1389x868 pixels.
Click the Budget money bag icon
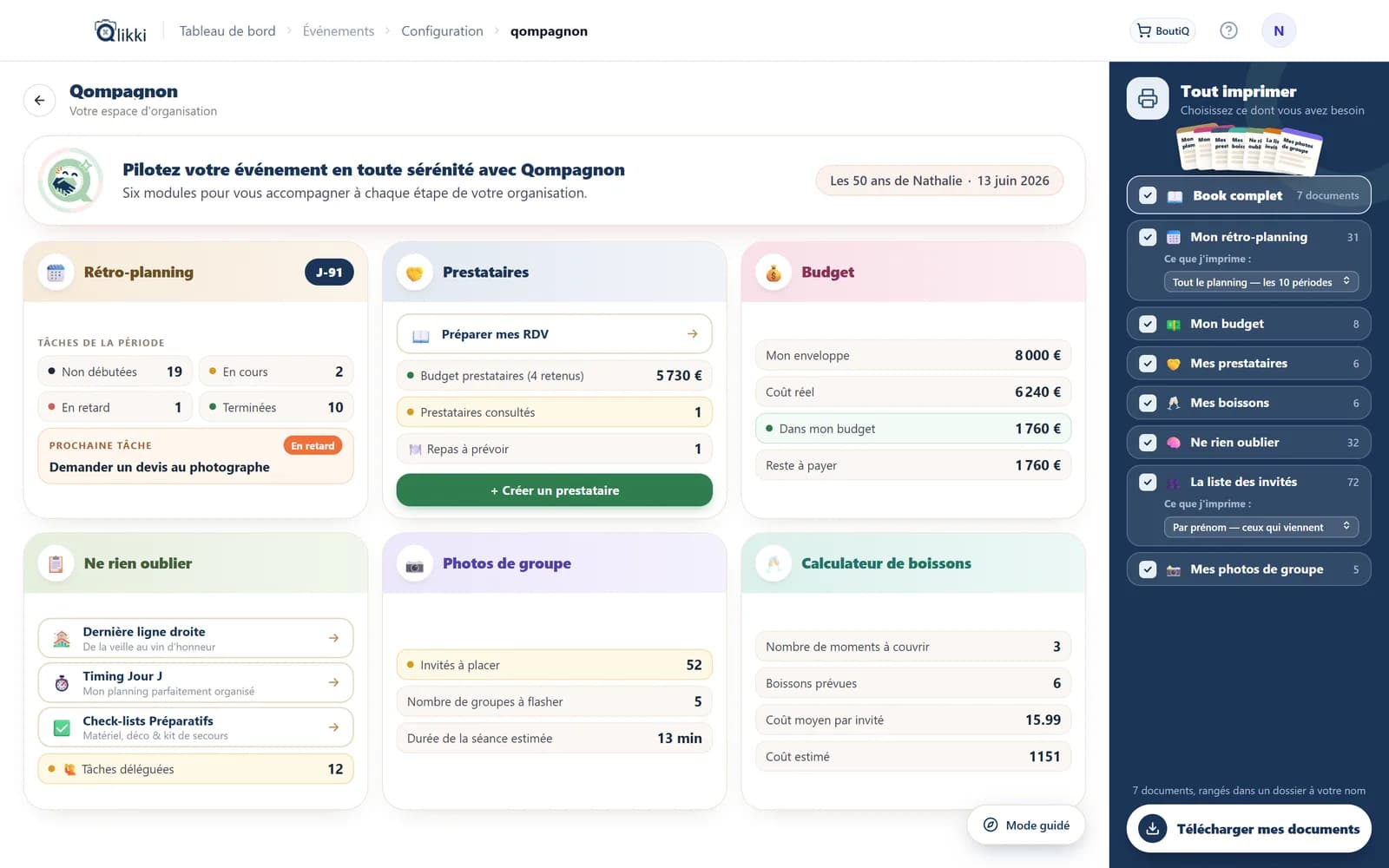pyautogui.click(x=773, y=273)
